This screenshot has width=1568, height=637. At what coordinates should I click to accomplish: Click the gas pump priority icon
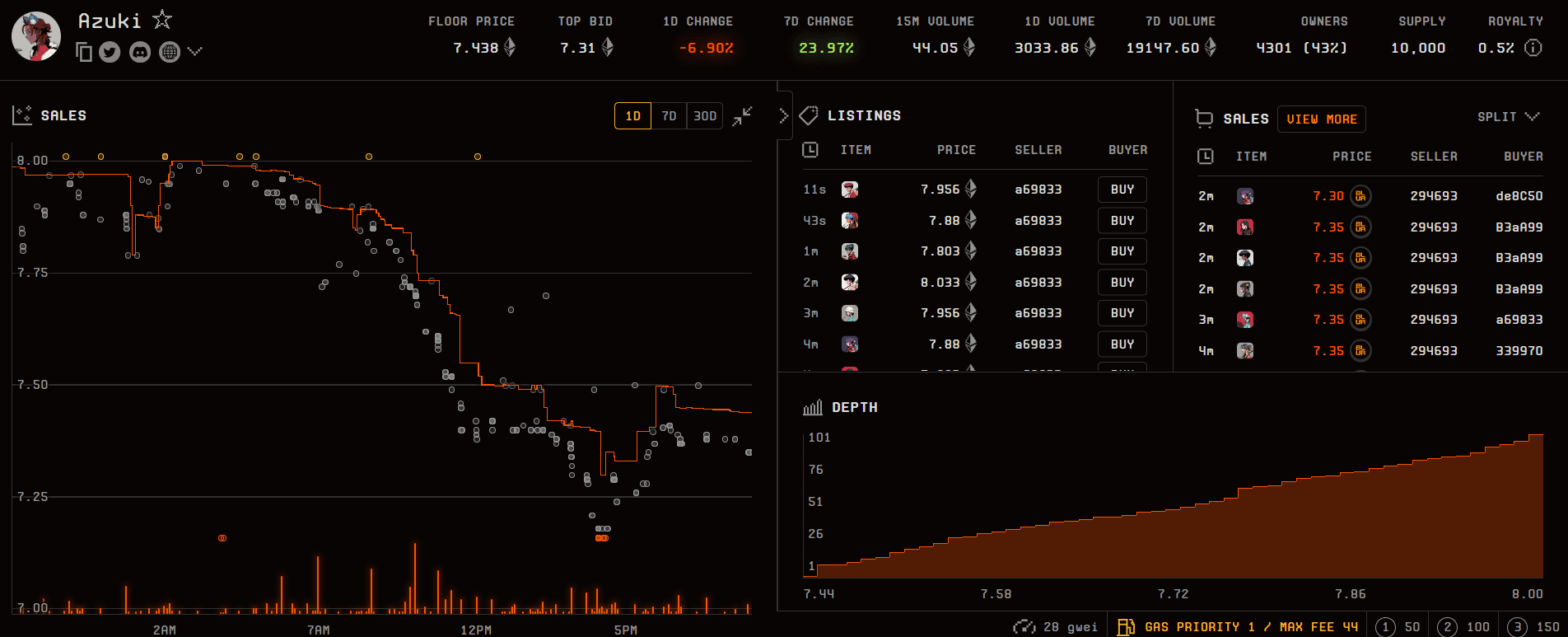[x=1125, y=627]
